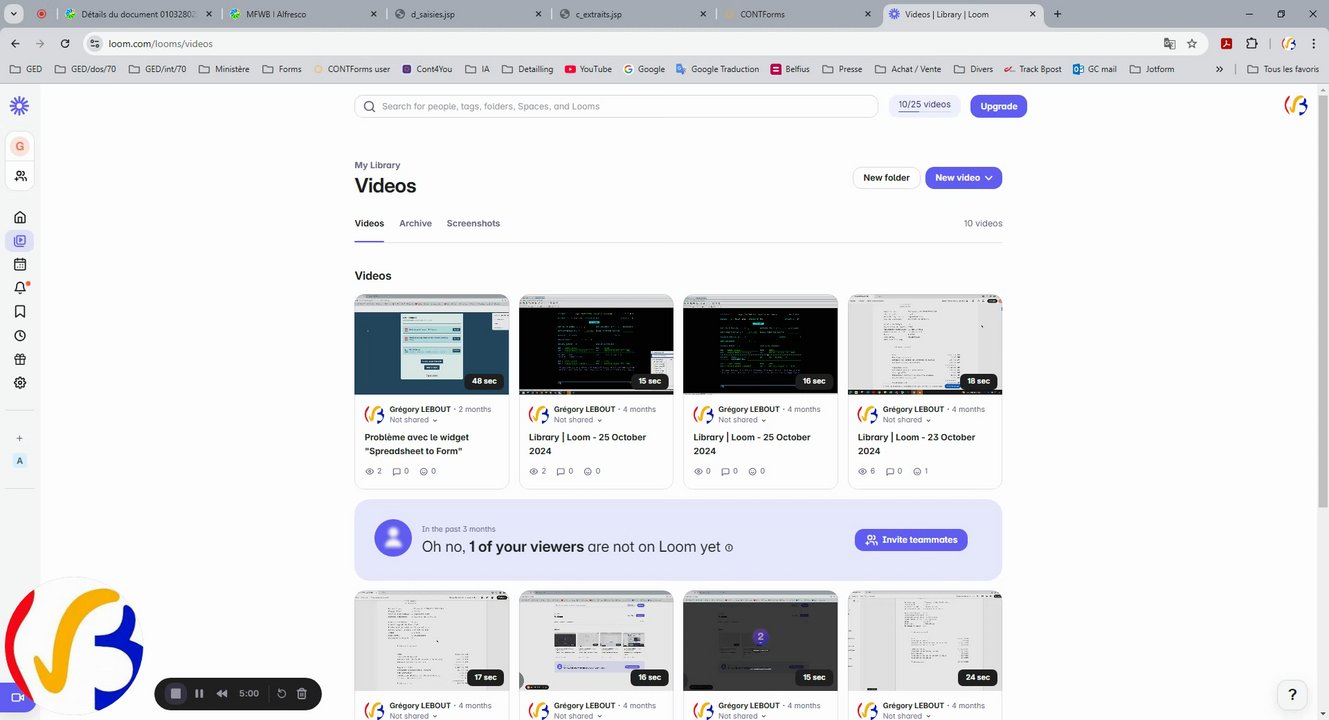Add a new Space with the plus icon
The image size is (1329, 720).
click(x=19, y=438)
